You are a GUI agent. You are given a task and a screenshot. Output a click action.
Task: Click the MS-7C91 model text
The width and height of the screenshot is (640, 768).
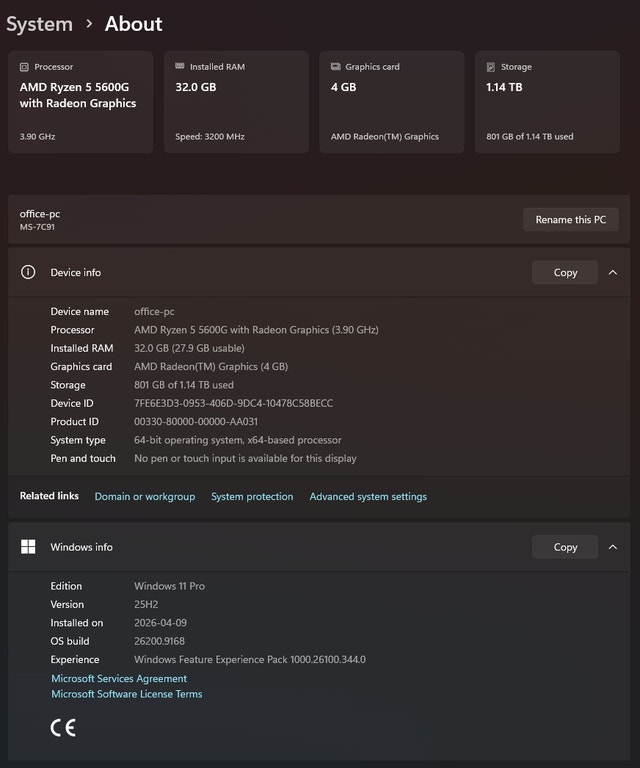point(37,227)
